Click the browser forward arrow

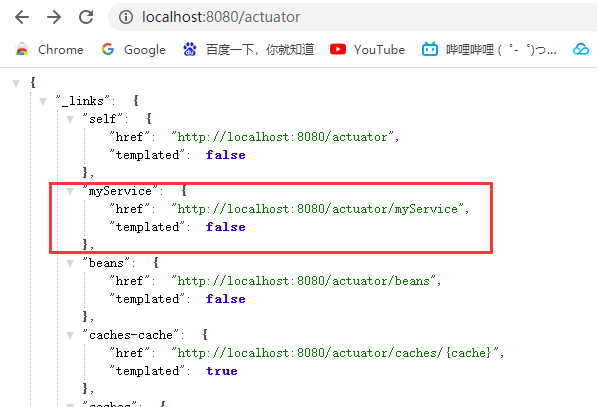[54, 17]
